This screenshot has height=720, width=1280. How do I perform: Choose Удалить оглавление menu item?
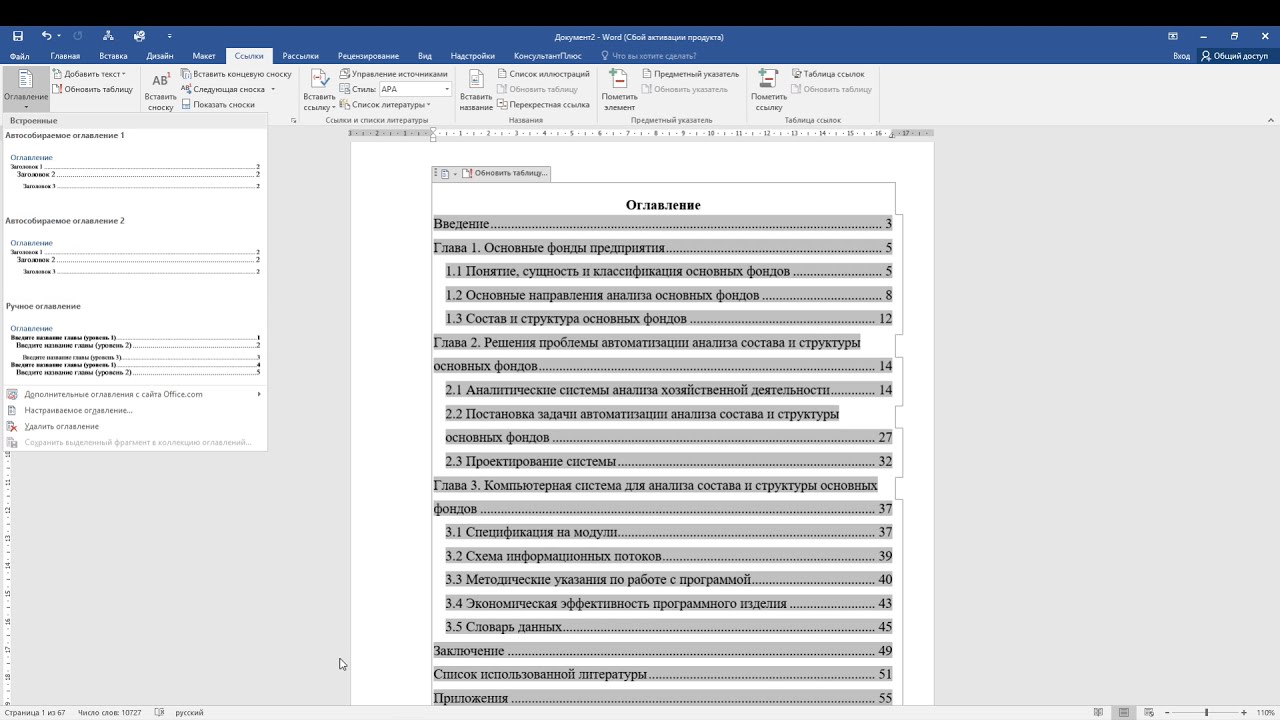[x=134, y=426]
